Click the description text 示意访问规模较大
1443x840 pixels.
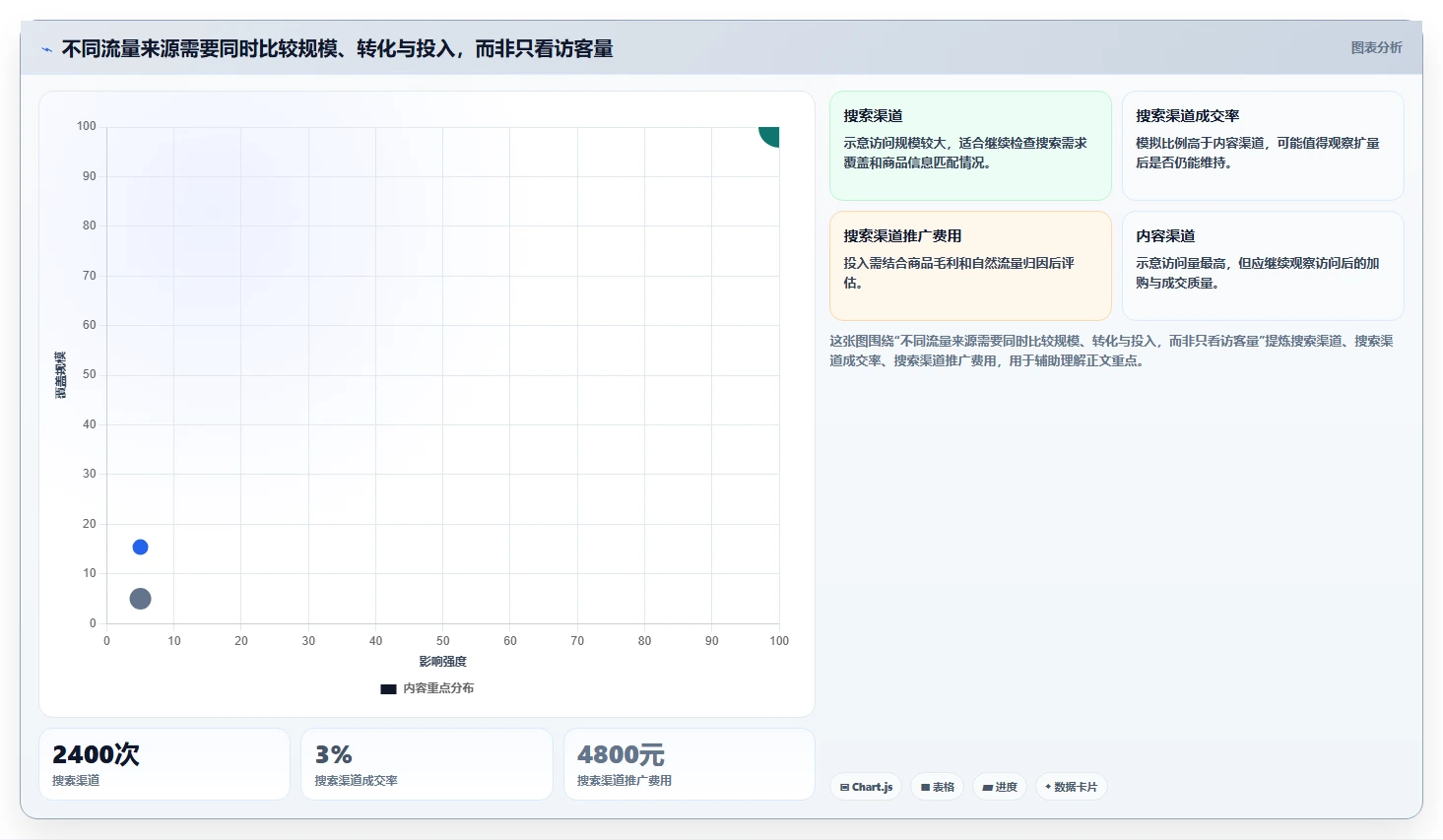pos(965,153)
